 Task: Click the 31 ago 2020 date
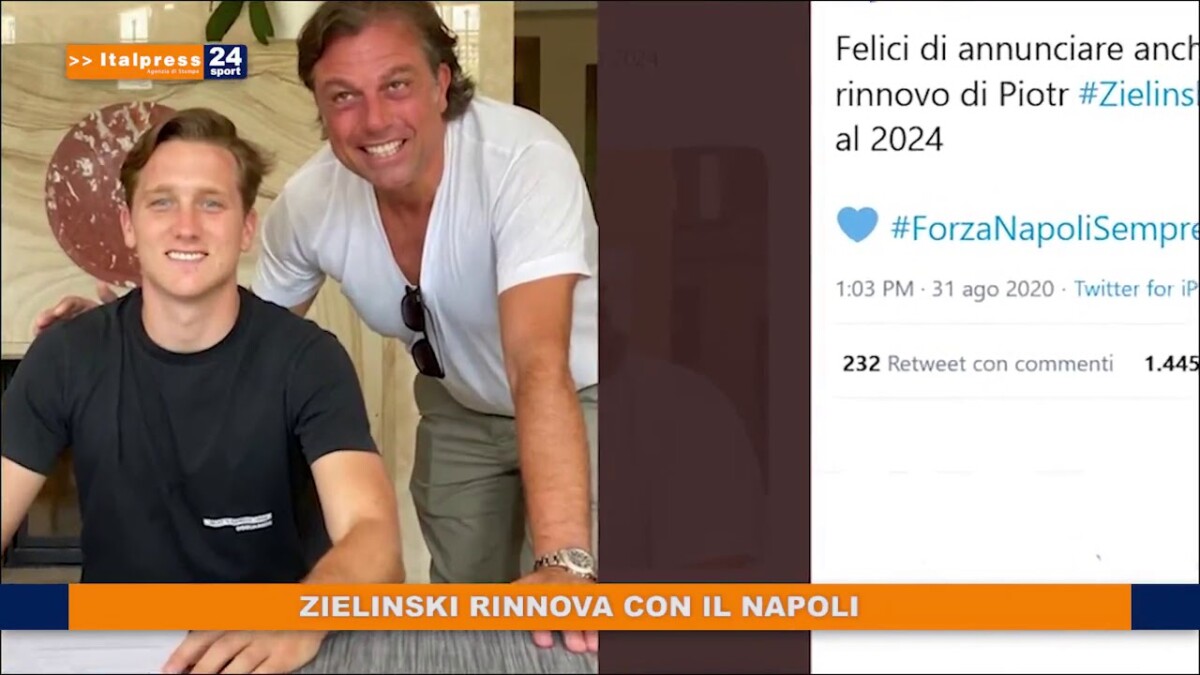[993, 289]
